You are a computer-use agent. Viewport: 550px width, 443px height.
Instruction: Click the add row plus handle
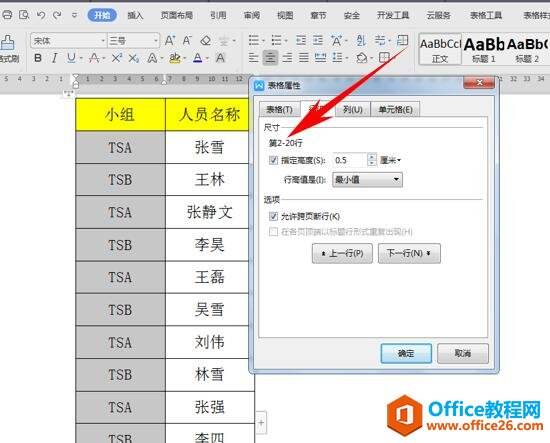tap(261, 423)
